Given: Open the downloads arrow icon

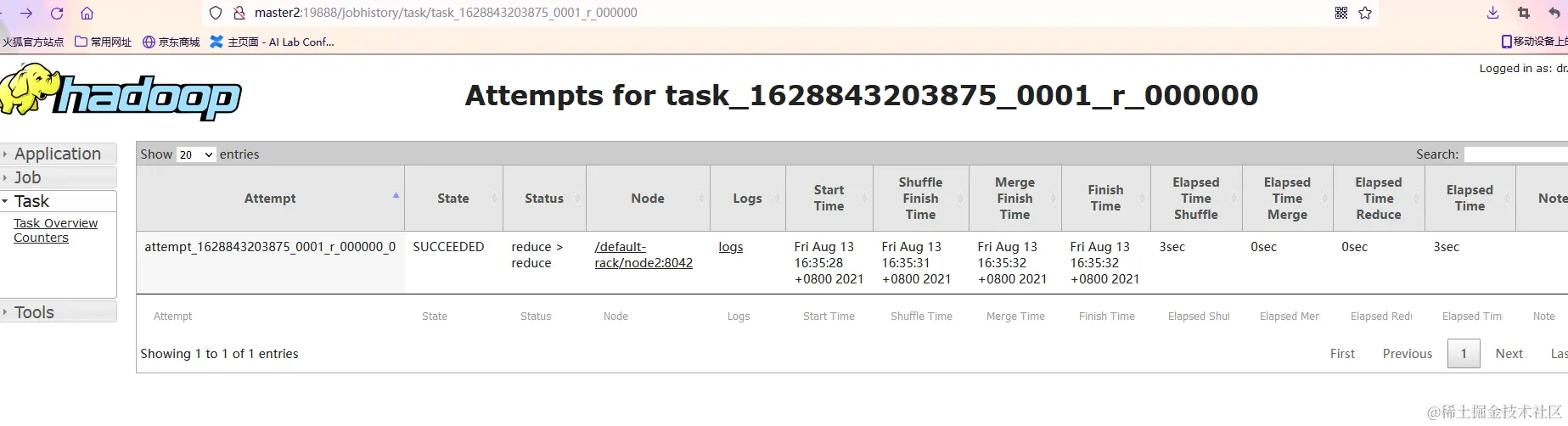Looking at the screenshot, I should pos(1493,13).
